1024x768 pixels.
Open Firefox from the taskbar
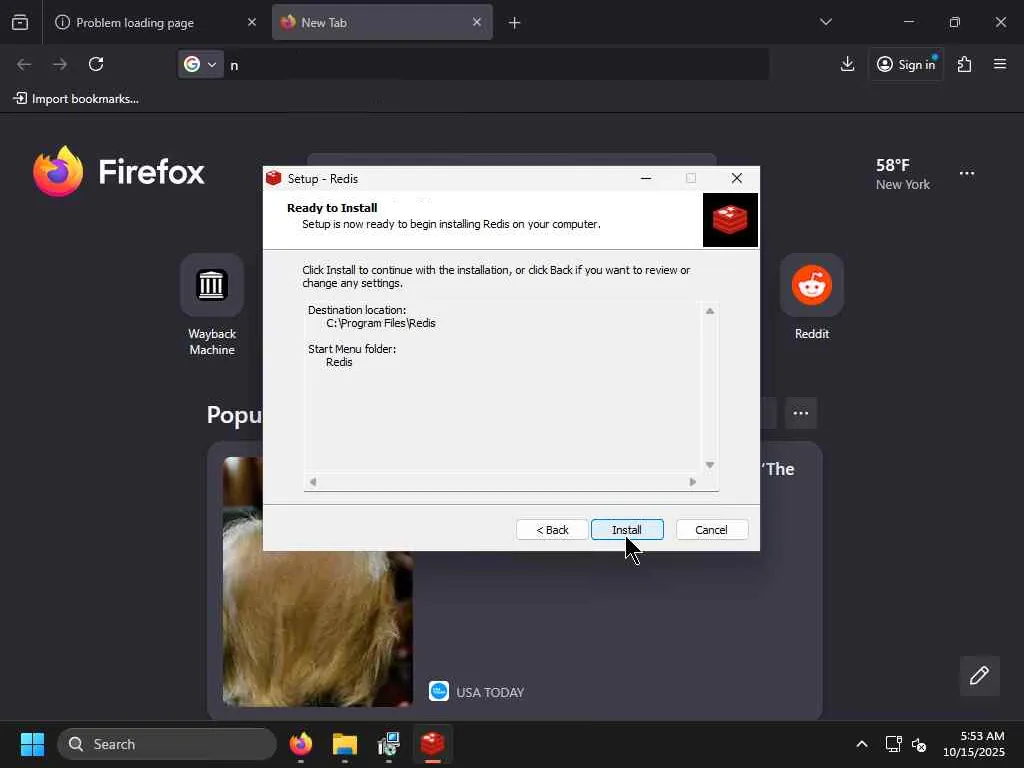tap(301, 744)
